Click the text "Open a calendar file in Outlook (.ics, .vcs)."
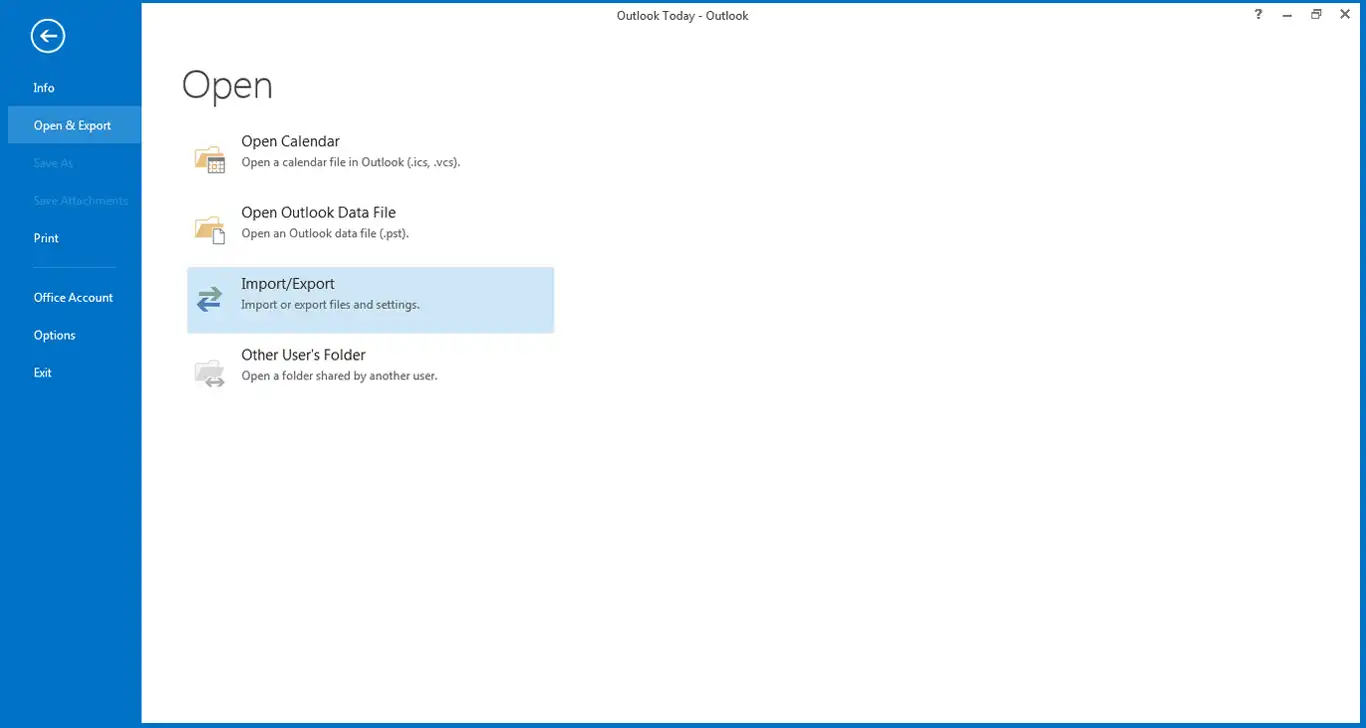 (x=351, y=162)
